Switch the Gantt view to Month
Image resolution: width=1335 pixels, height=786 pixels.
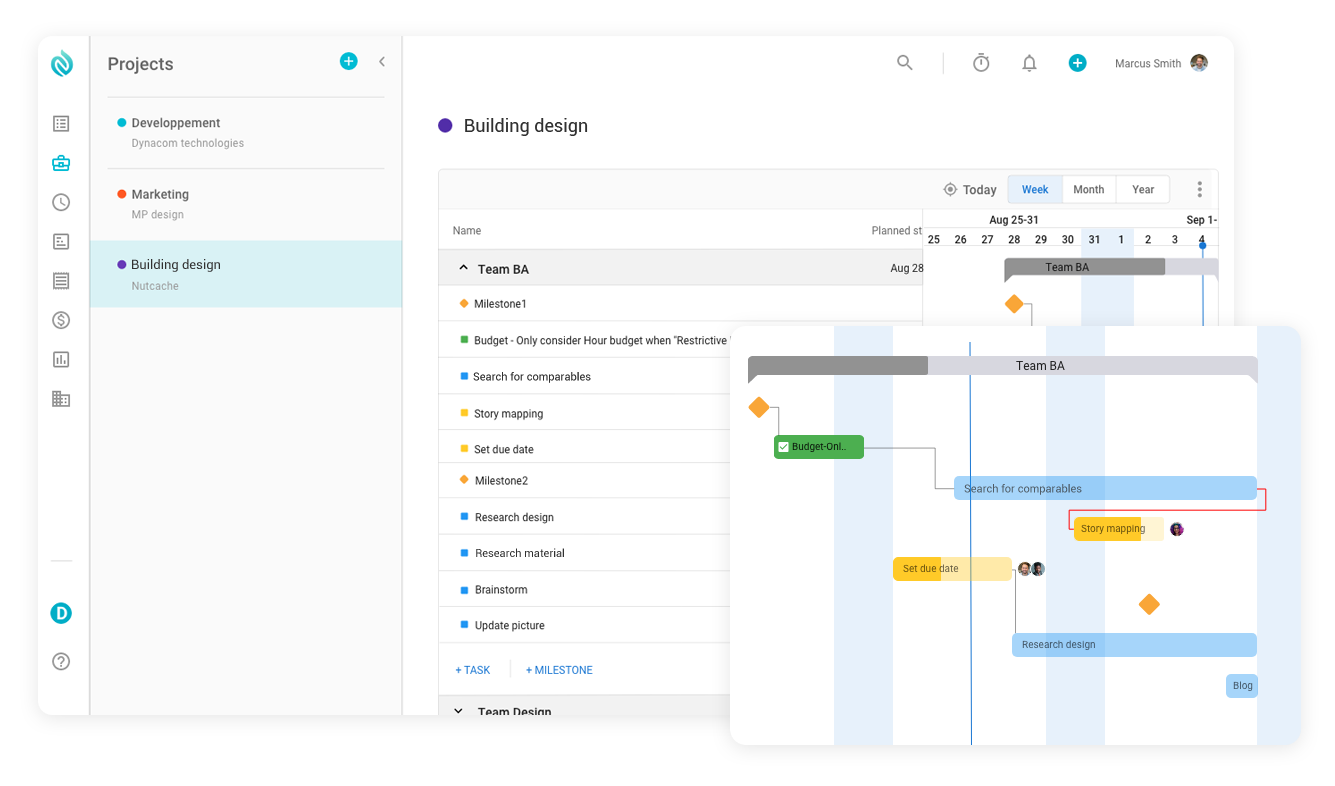[1088, 189]
